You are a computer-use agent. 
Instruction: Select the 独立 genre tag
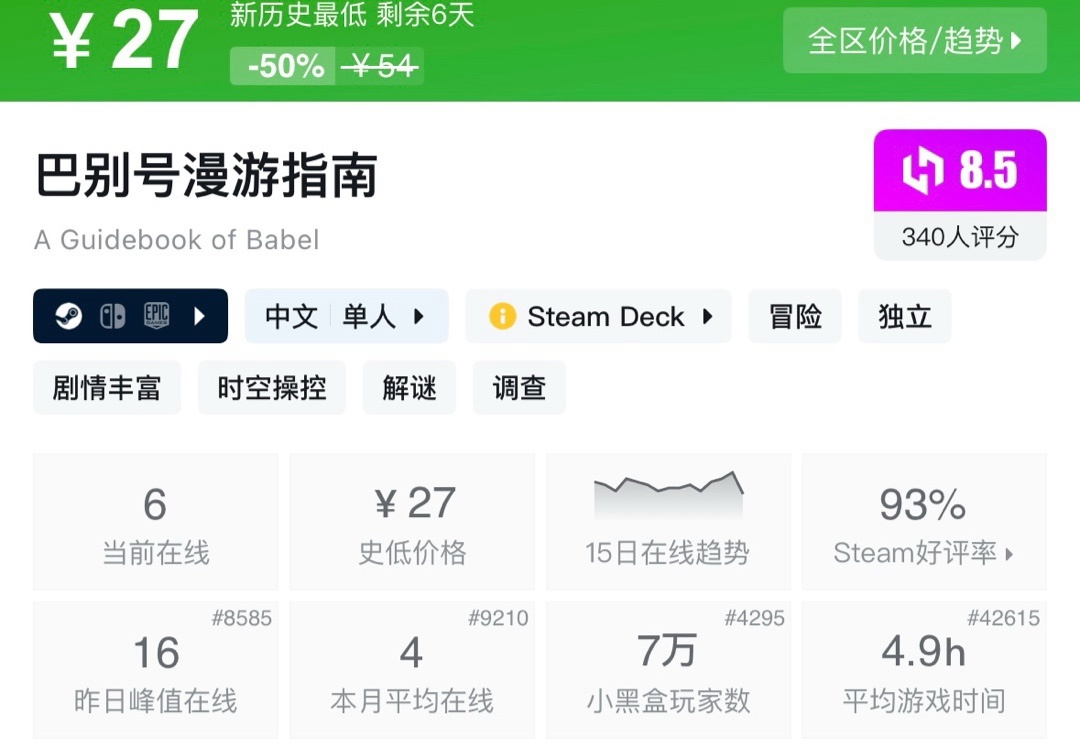pyautogui.click(x=904, y=316)
